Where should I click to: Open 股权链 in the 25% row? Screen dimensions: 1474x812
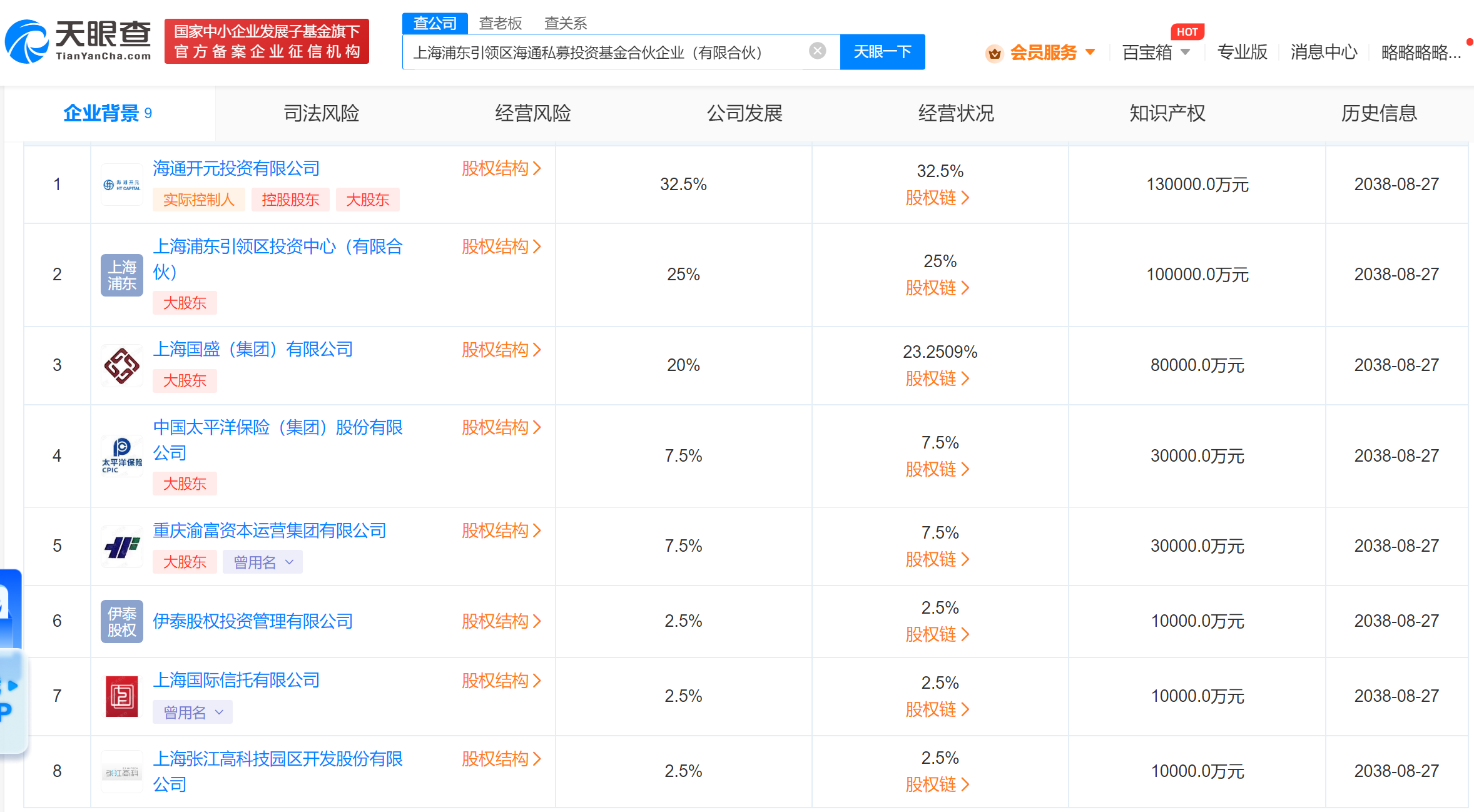pyautogui.click(x=937, y=288)
